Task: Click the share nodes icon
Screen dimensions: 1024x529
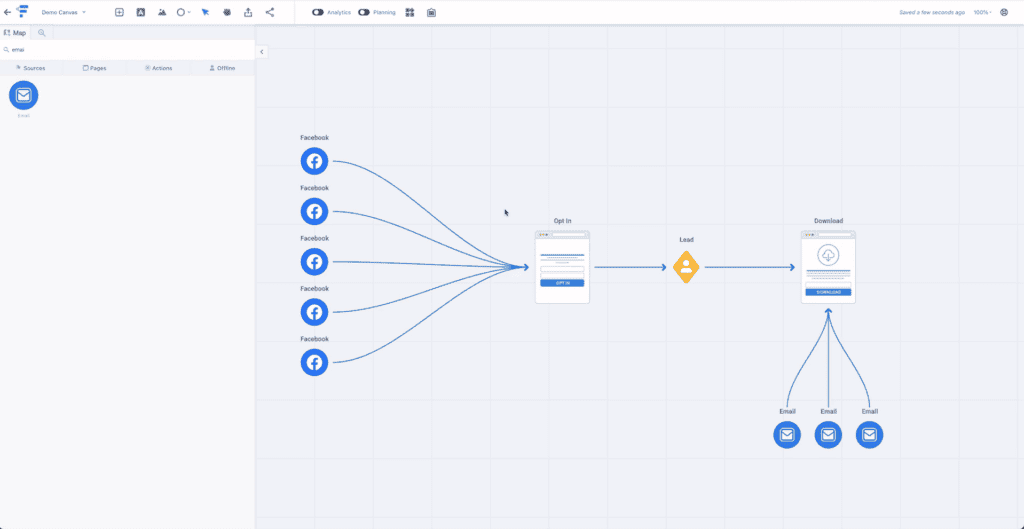Action: [x=270, y=12]
